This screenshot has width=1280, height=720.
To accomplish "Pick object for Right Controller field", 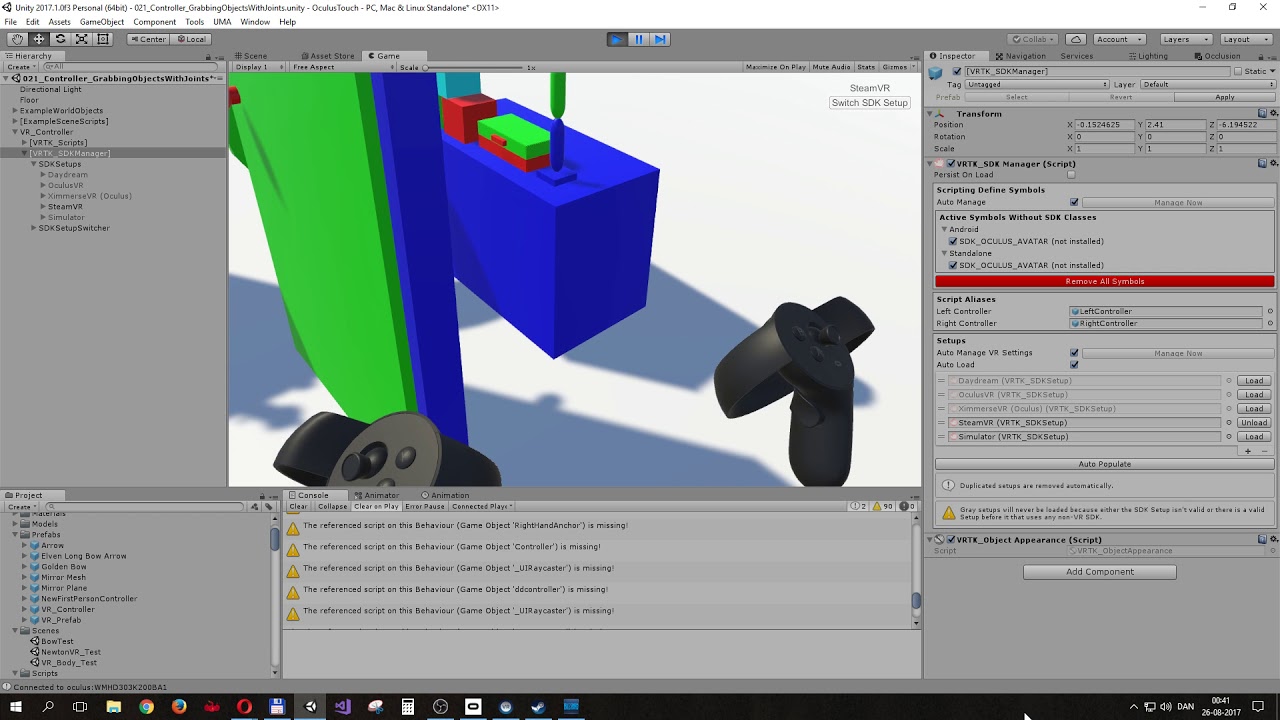I will click(x=1270, y=323).
